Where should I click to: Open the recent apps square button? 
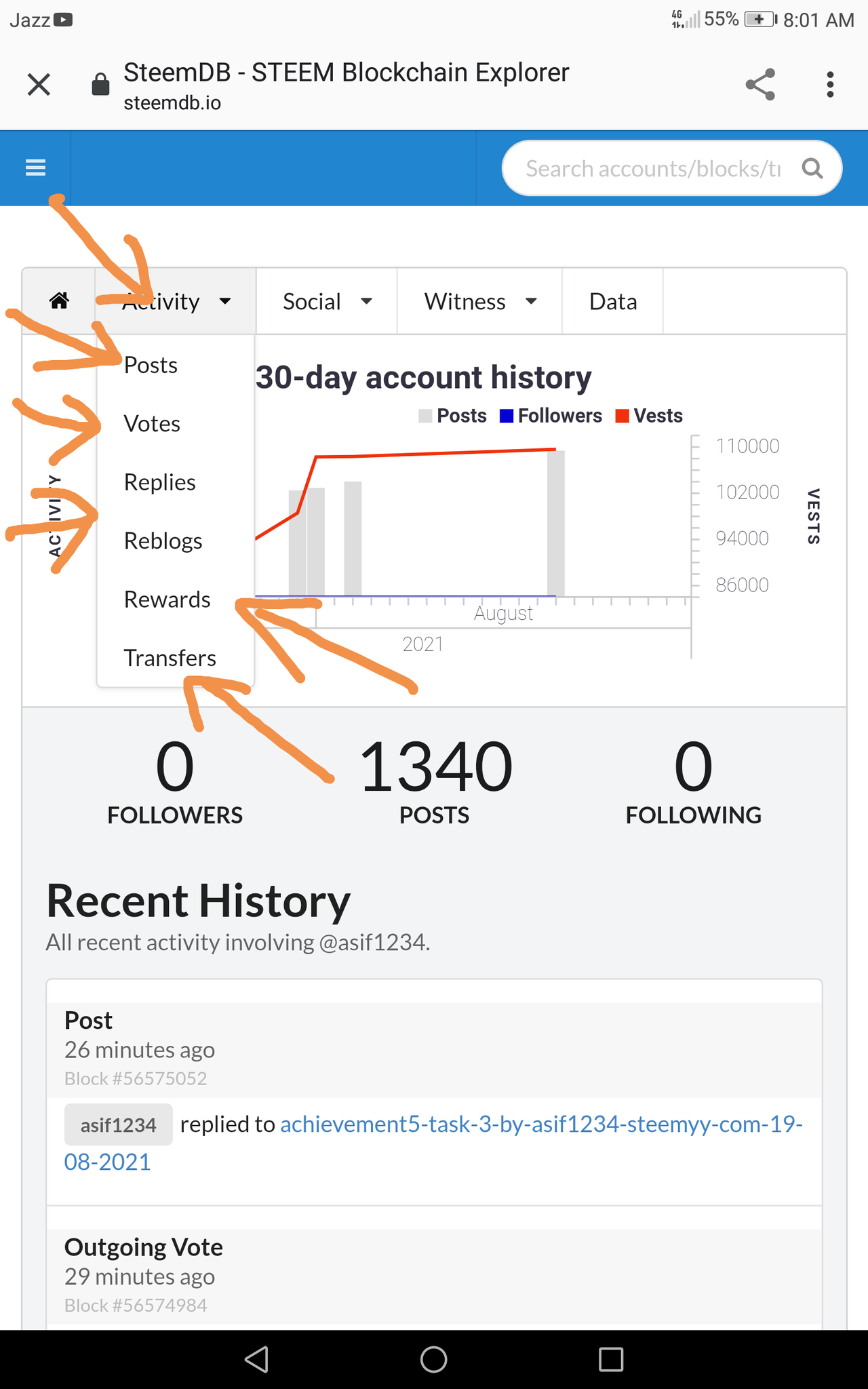(611, 1359)
